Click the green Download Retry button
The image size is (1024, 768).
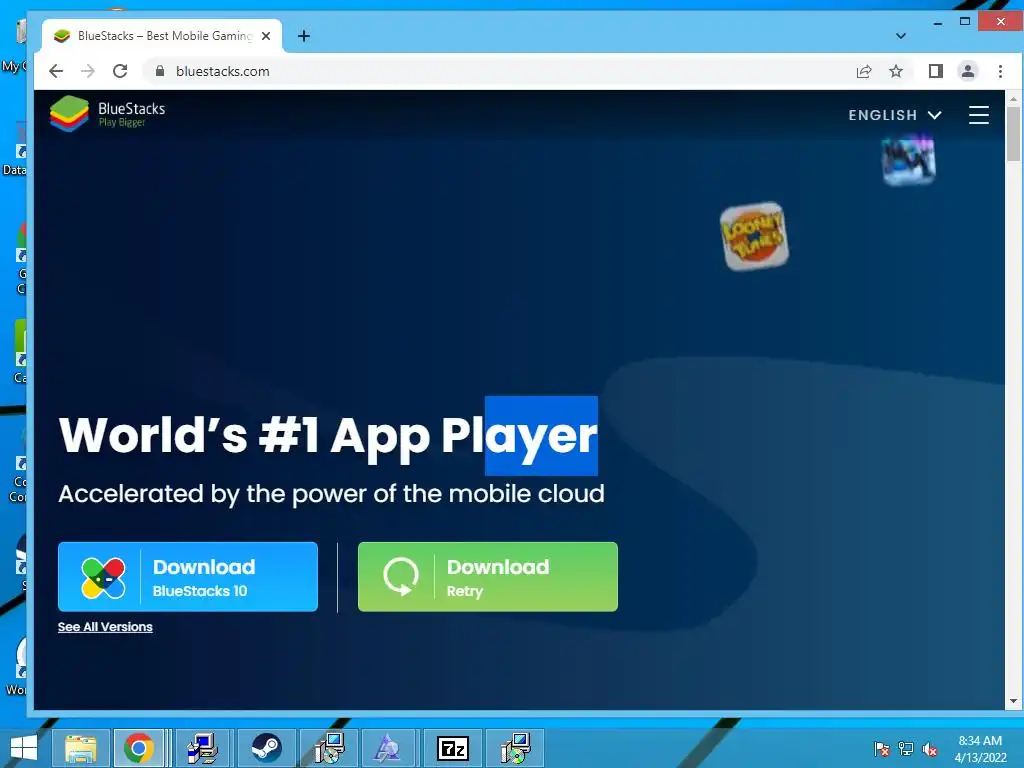pos(488,577)
